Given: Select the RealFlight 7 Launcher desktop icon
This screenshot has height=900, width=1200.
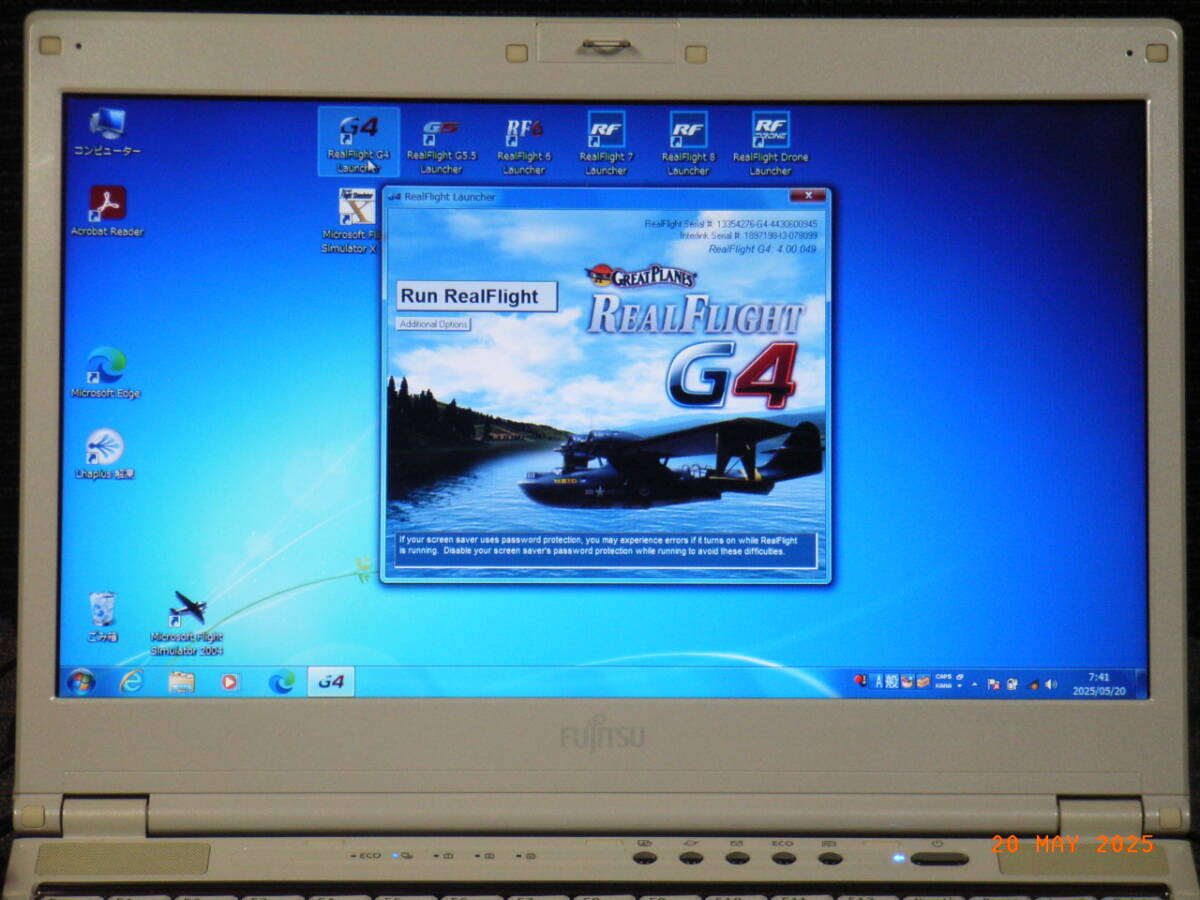Looking at the screenshot, I should pos(606,142).
